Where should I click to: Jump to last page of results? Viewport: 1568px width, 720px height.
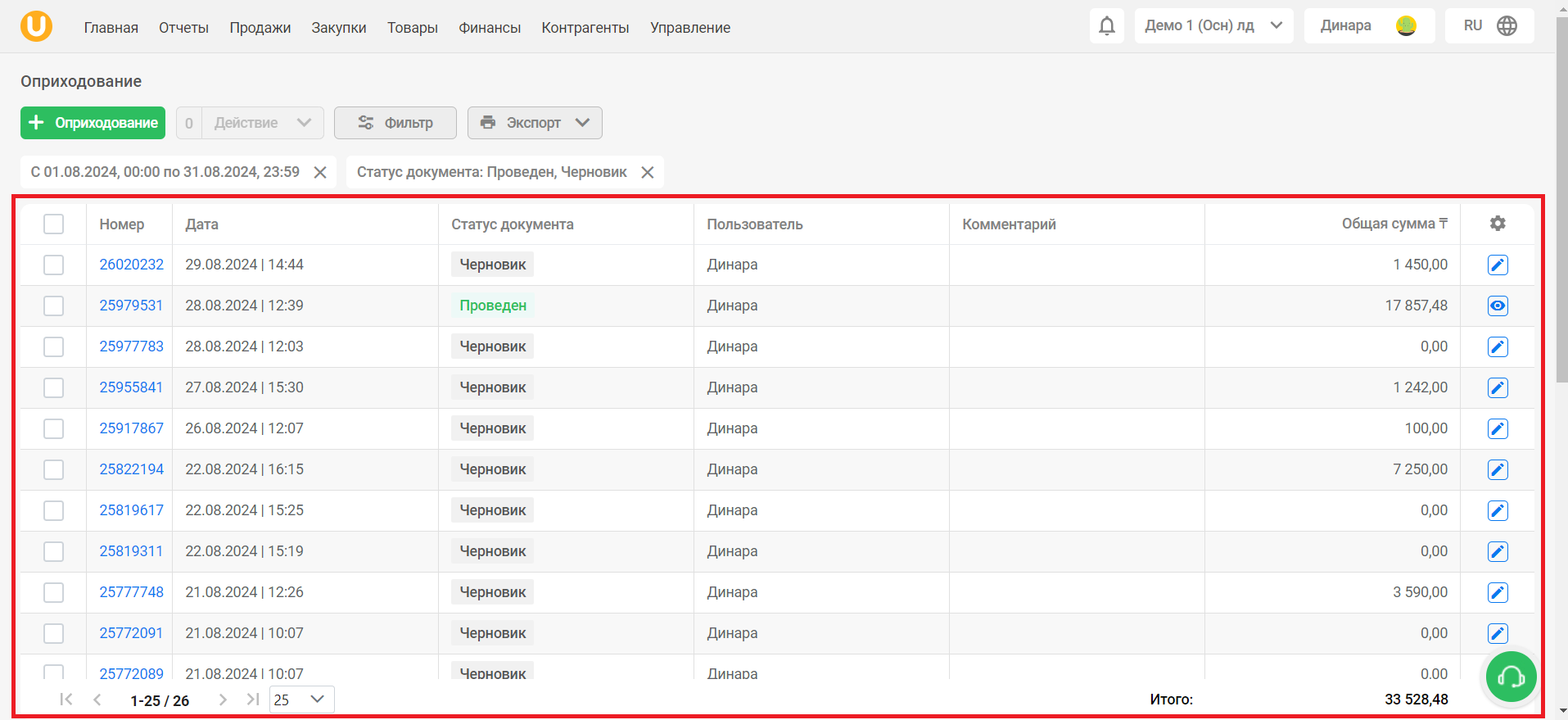point(252,700)
